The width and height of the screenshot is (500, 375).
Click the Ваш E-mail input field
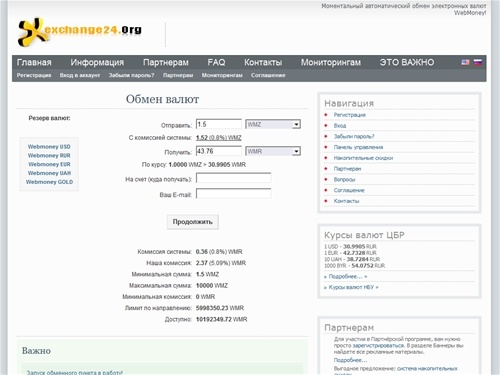233,194
